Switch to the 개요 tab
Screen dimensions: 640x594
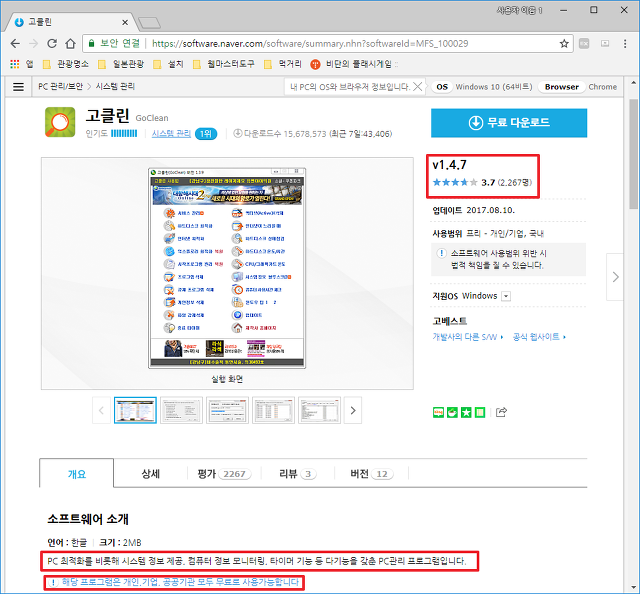tap(77, 474)
